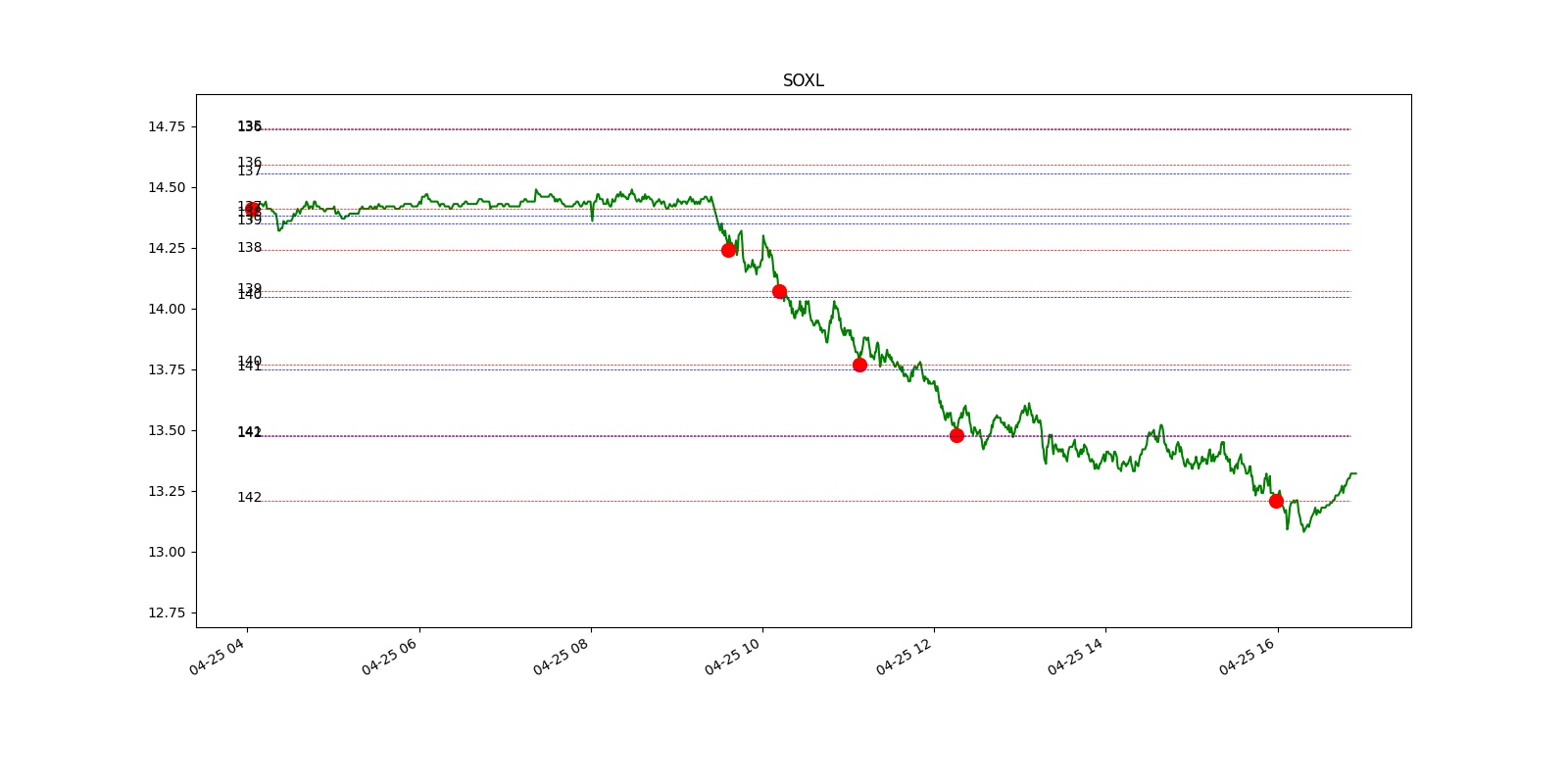Image resolution: width=1568 pixels, height=784 pixels.
Task: Click the SOXL chart title
Action: [803, 80]
